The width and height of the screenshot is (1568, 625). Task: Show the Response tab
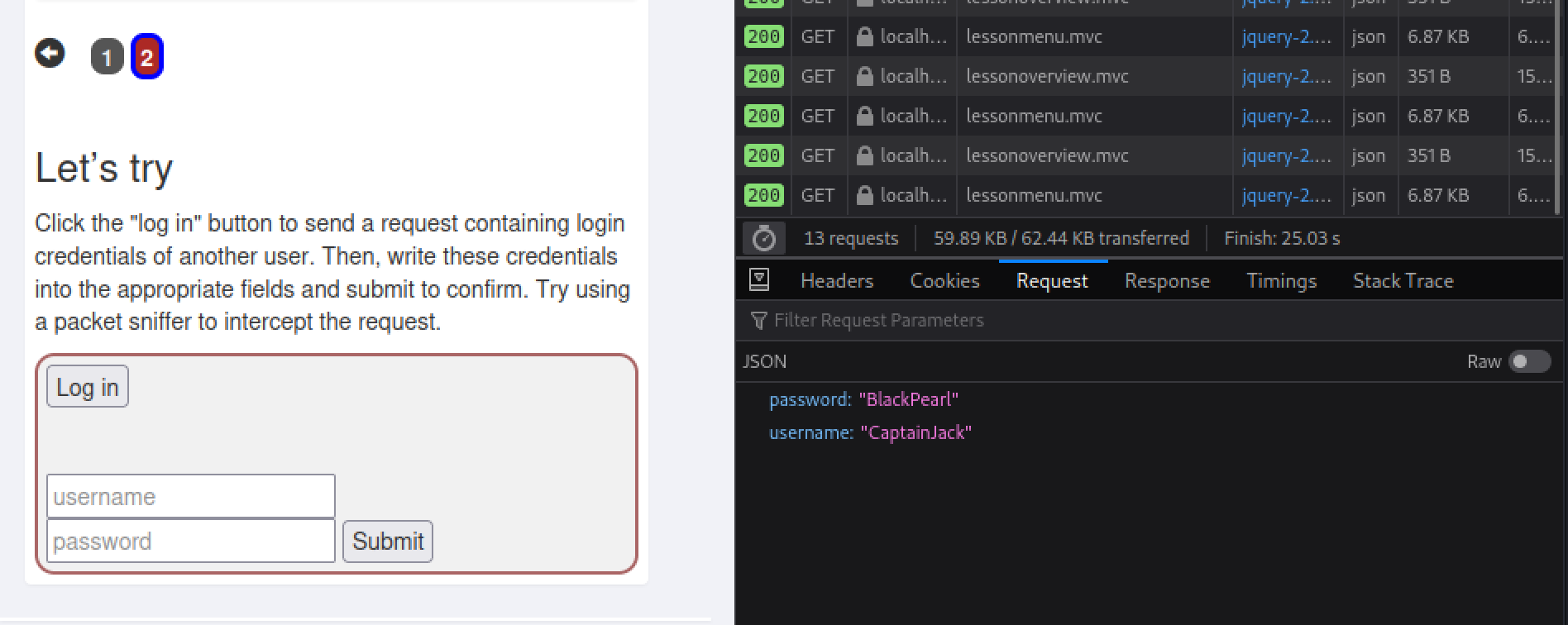[x=1166, y=281]
